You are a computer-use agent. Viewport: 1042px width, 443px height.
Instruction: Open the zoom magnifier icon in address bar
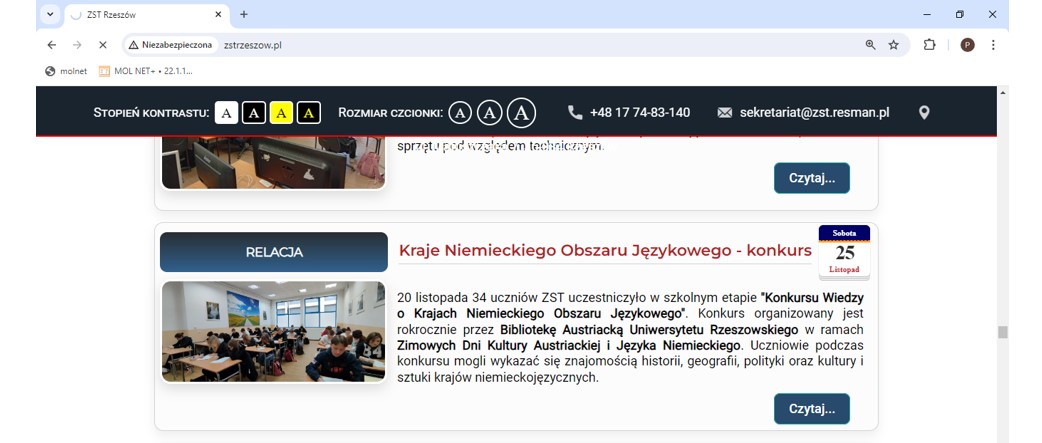coord(870,45)
